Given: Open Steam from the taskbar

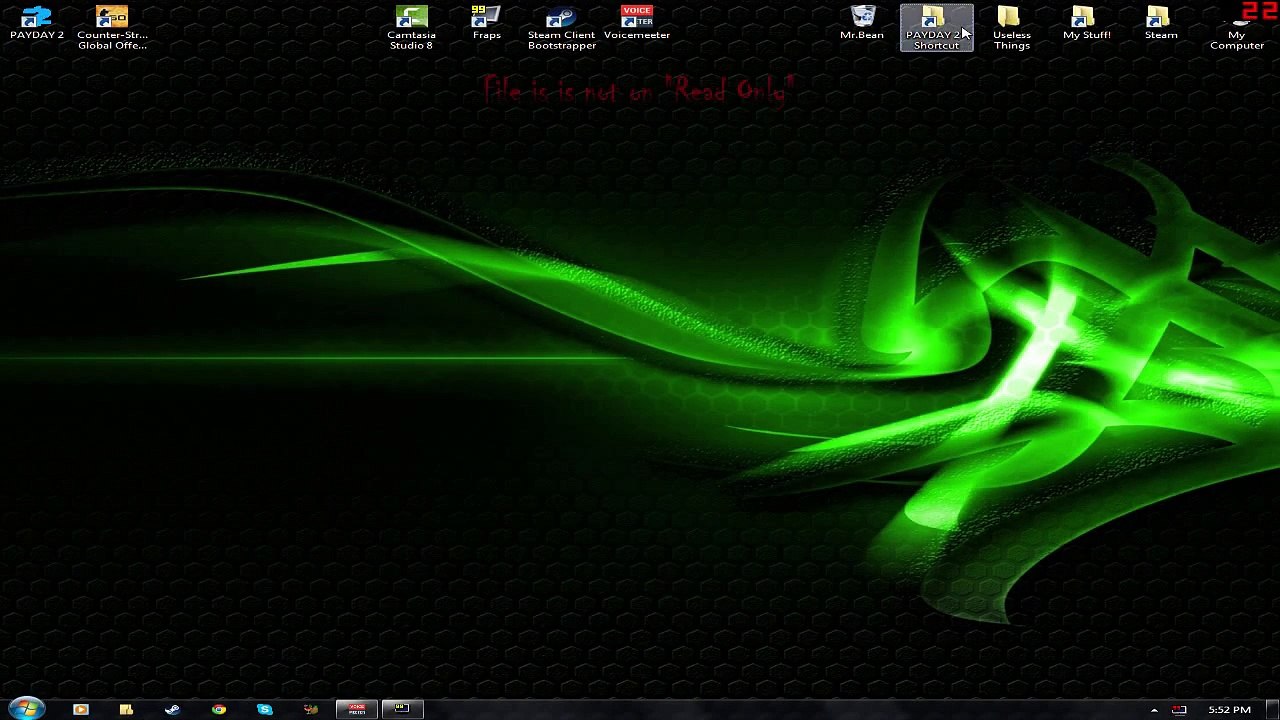Looking at the screenshot, I should (x=172, y=709).
